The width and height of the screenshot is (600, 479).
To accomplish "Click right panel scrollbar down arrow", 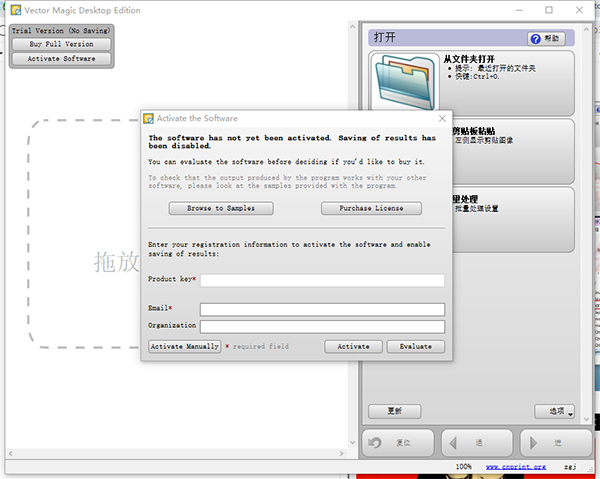I will [x=586, y=419].
